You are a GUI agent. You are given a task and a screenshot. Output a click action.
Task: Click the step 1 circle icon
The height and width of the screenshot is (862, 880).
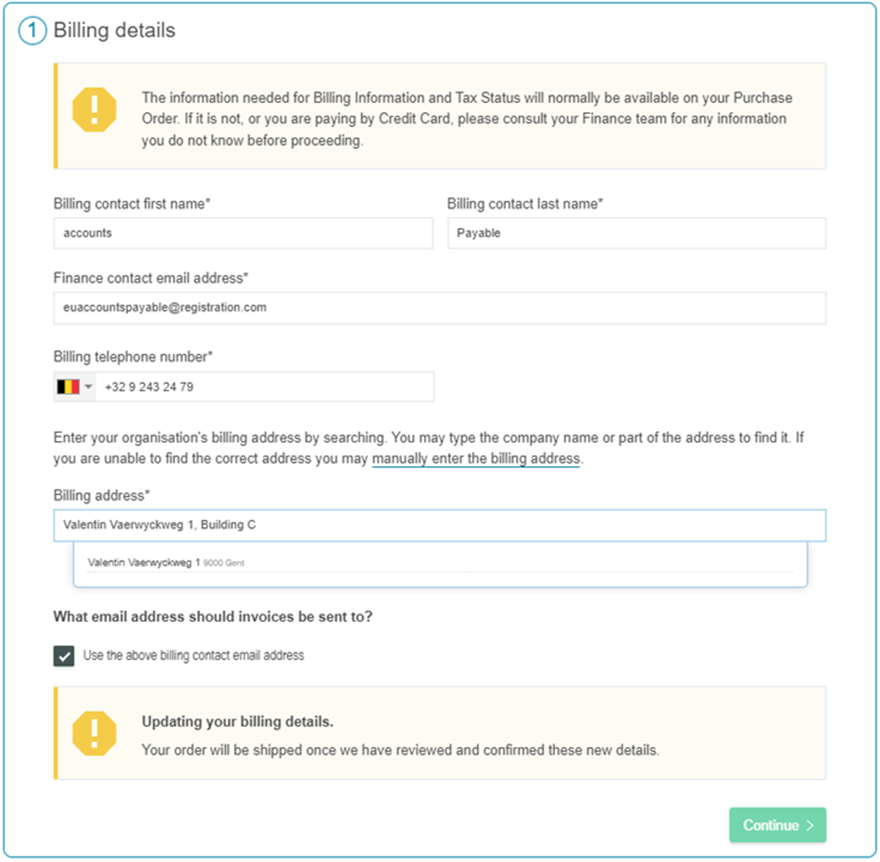(x=32, y=30)
